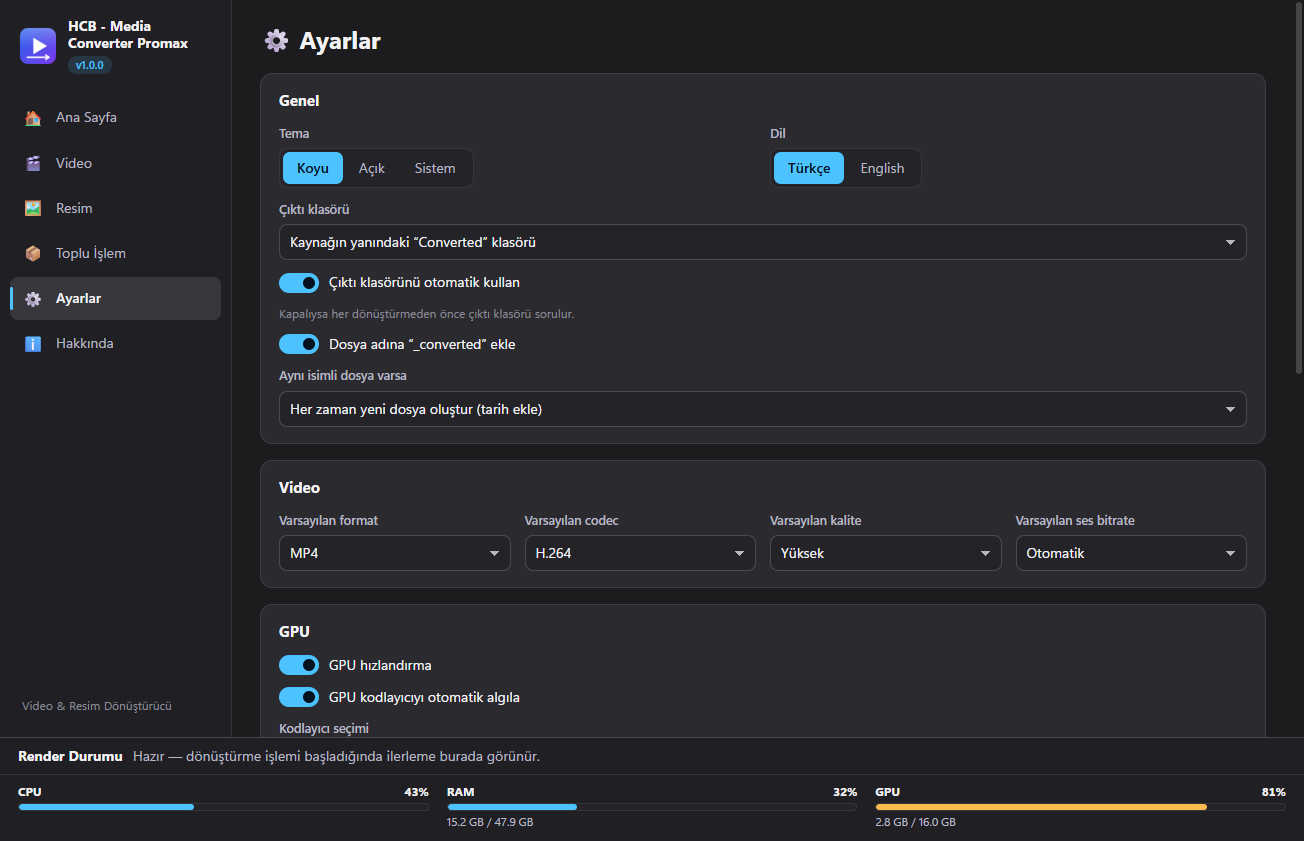Open the Resim section in sidebar

tap(115, 208)
